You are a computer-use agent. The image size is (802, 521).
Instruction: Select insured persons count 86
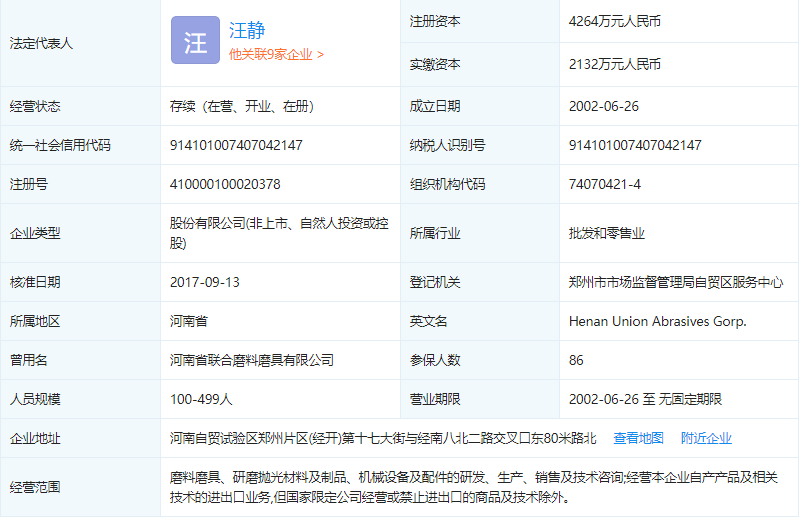click(576, 360)
